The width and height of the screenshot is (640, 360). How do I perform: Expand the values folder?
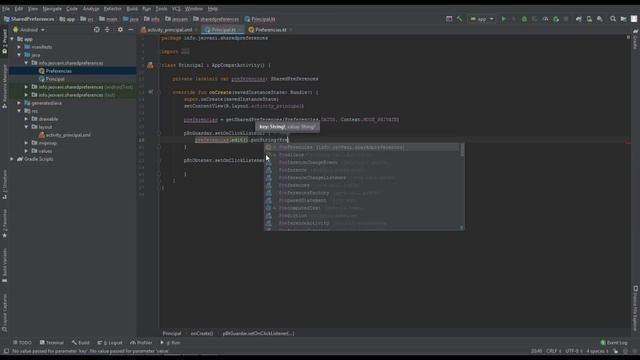27,151
